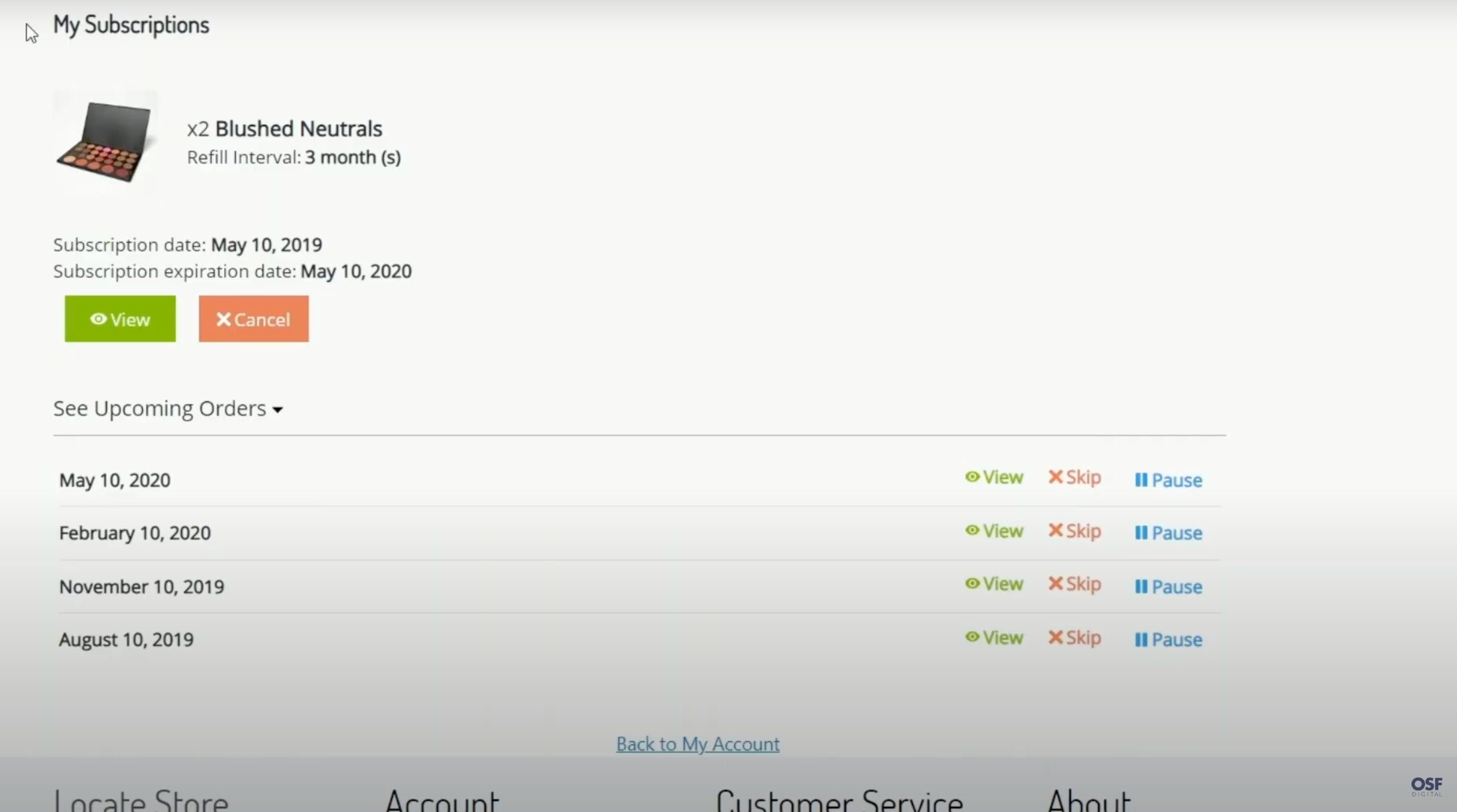Skip the November 10, 2019 order
Viewport: 1457px width, 812px height.
(x=1074, y=584)
